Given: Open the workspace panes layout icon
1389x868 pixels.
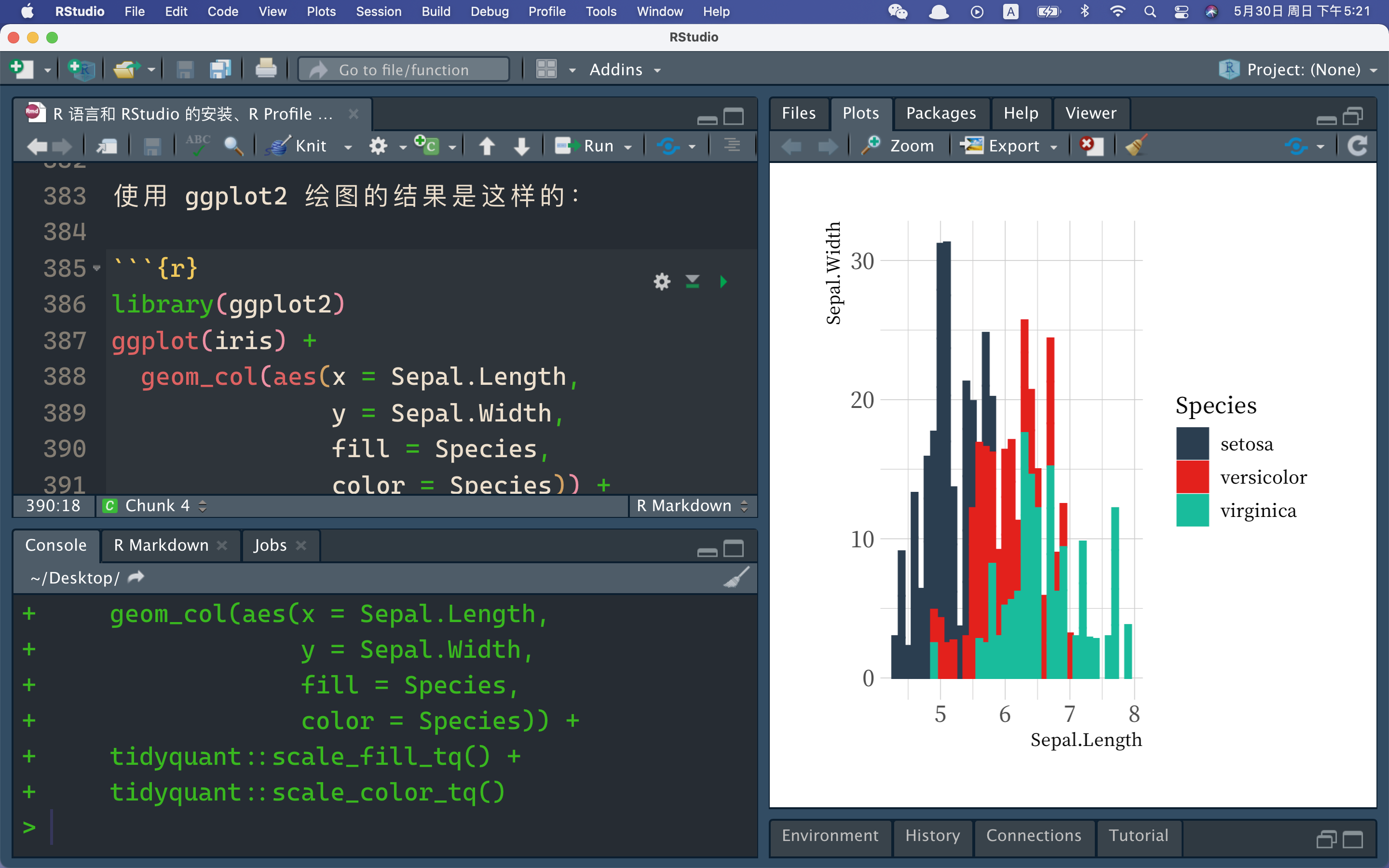Looking at the screenshot, I should [546, 69].
